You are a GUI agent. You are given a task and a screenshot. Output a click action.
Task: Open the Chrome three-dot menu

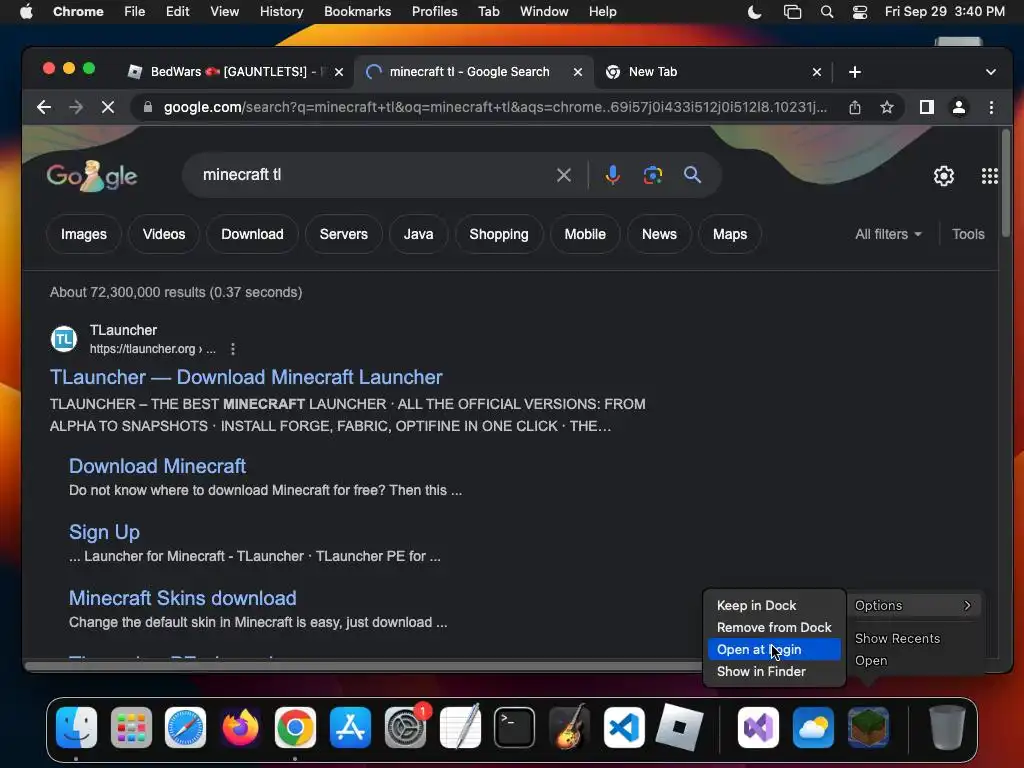coord(991,107)
